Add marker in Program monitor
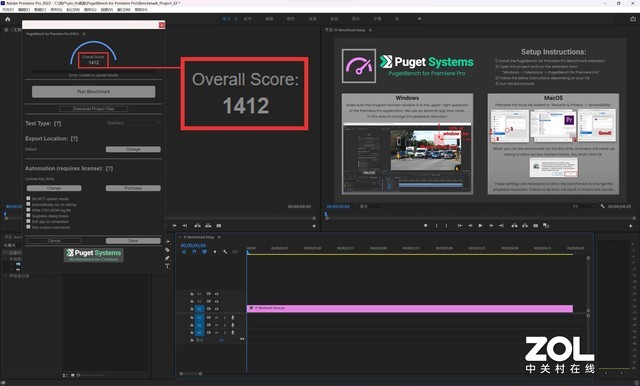 [425, 225]
